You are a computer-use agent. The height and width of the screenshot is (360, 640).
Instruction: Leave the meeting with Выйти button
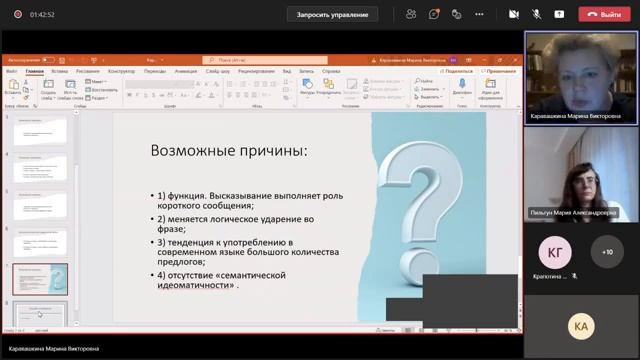(604, 14)
